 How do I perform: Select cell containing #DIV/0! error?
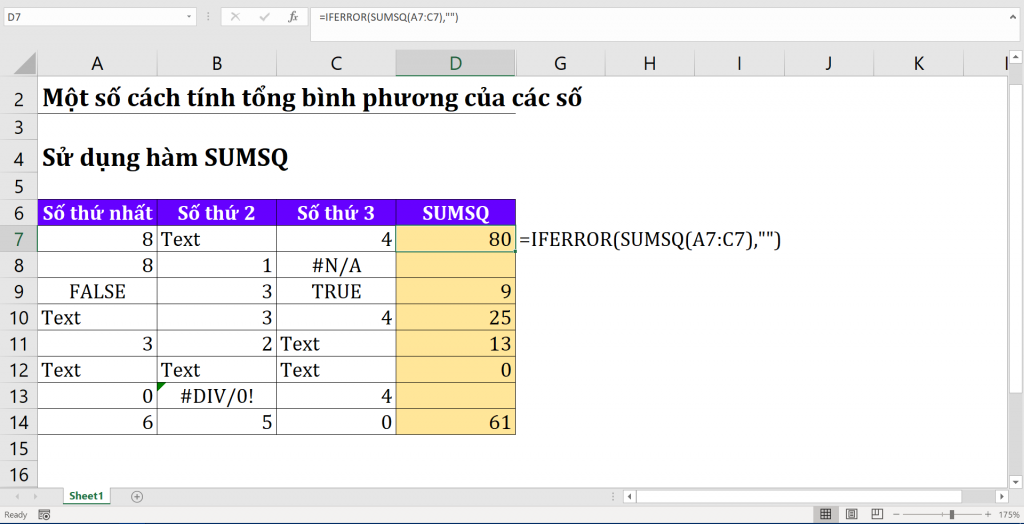pyautogui.click(x=216, y=395)
